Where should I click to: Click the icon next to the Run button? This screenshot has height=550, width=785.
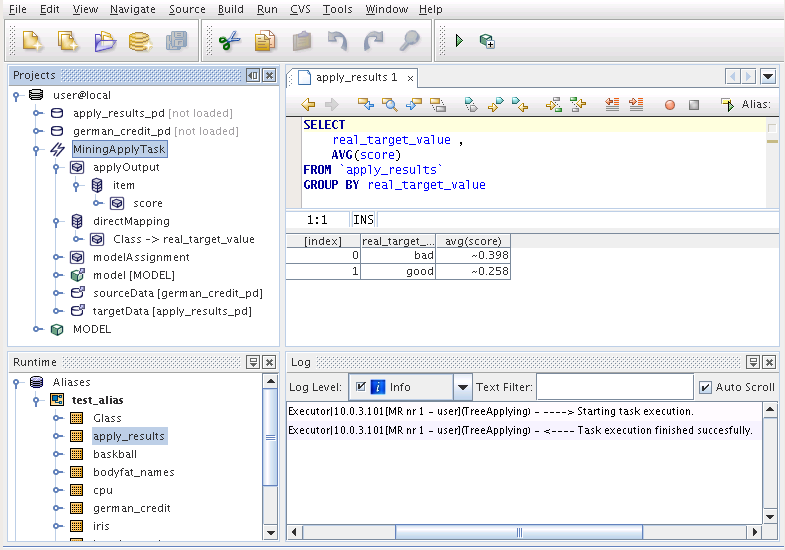point(487,41)
